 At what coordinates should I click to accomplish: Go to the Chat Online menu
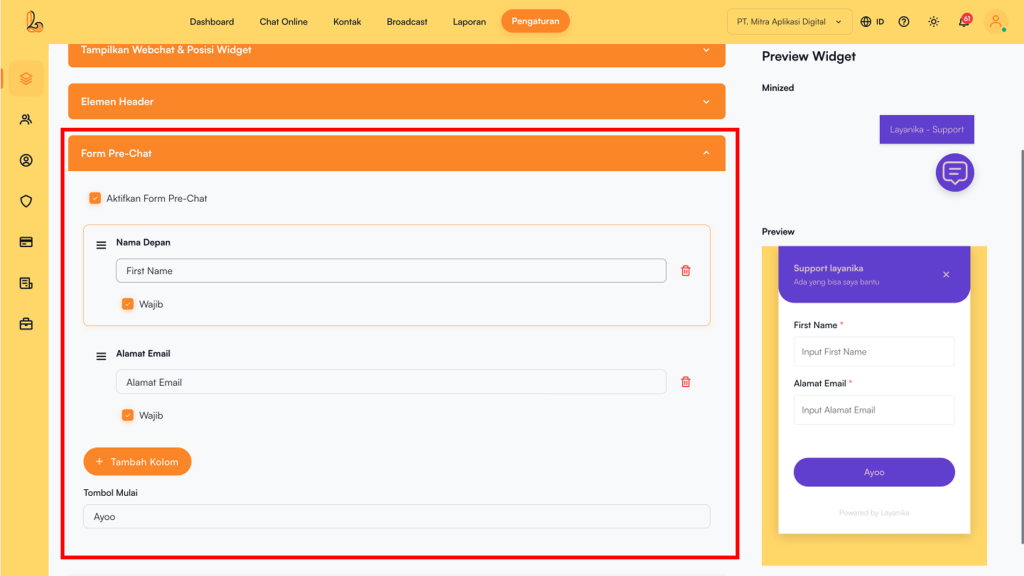283,21
